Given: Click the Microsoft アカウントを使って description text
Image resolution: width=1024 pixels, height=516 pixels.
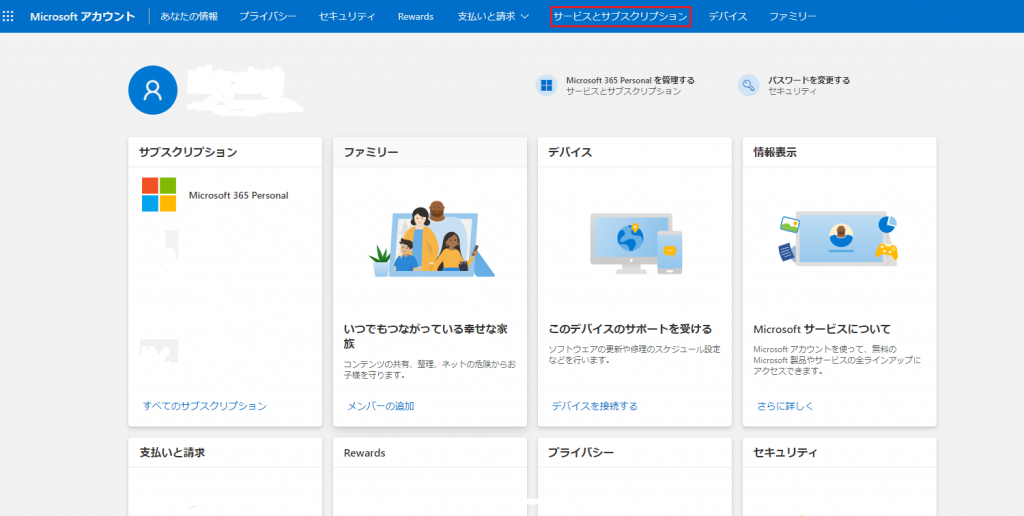Looking at the screenshot, I should [x=837, y=360].
